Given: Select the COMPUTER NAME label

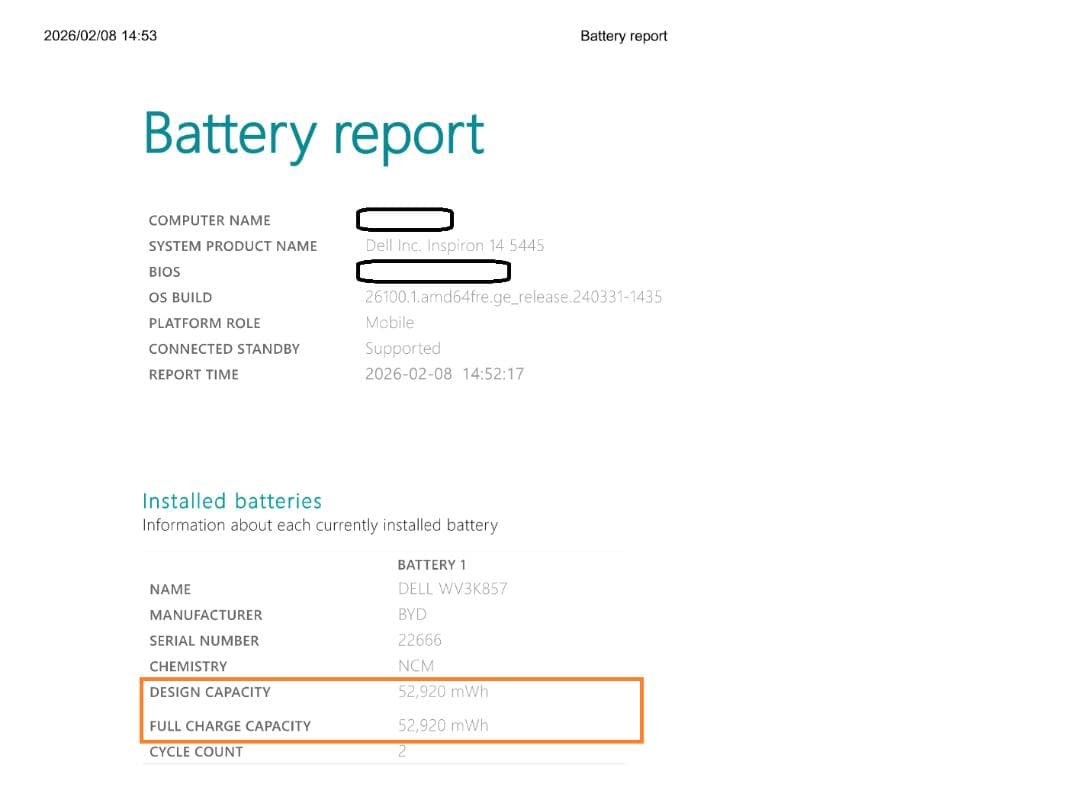Looking at the screenshot, I should point(209,220).
